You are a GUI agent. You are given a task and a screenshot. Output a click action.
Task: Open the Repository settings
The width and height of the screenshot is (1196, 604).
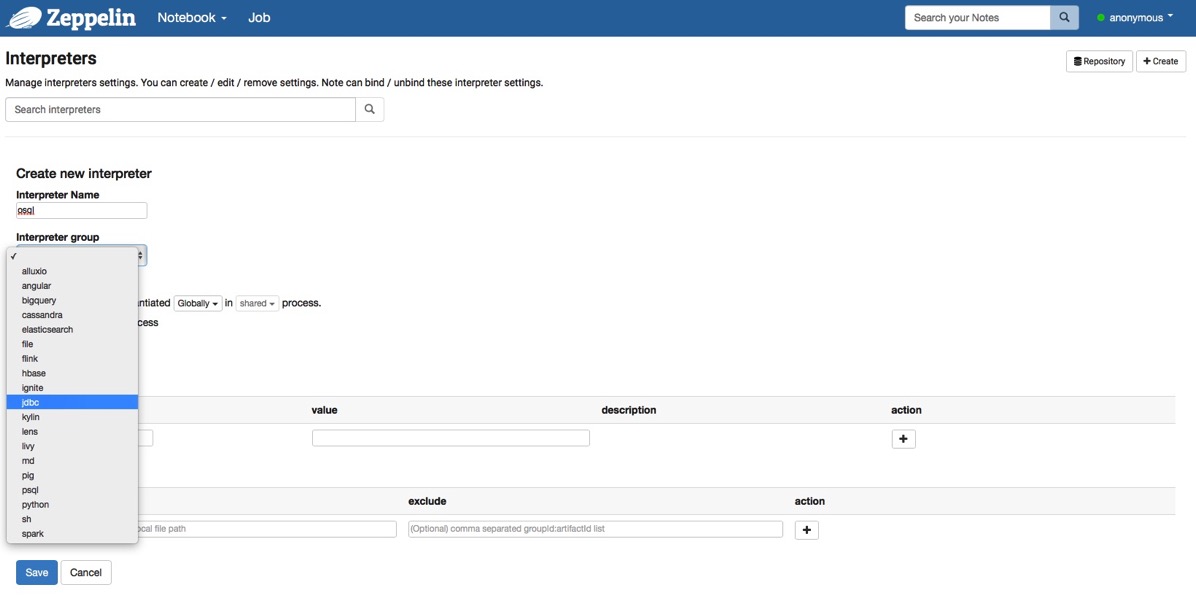pos(1099,61)
